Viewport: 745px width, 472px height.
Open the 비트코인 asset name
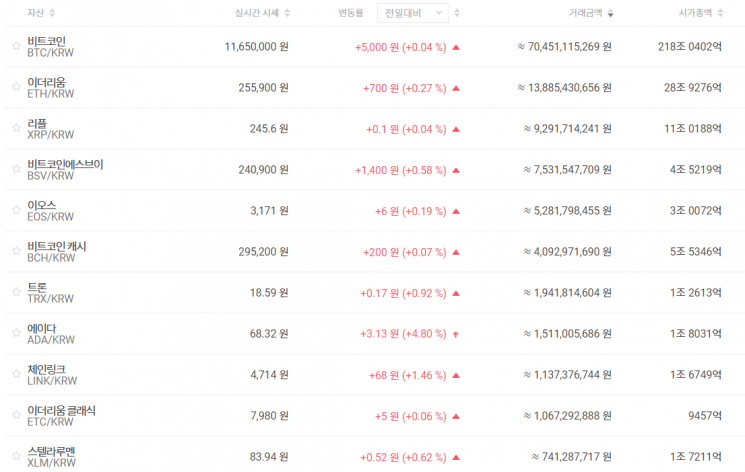pyautogui.click(x=47, y=41)
